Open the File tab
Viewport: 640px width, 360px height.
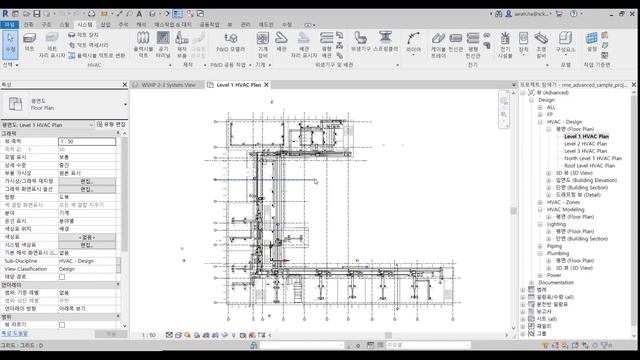point(9,24)
